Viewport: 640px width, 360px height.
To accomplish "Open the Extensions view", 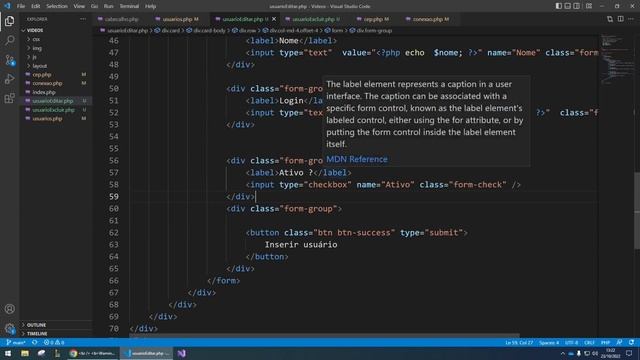I will [9, 98].
